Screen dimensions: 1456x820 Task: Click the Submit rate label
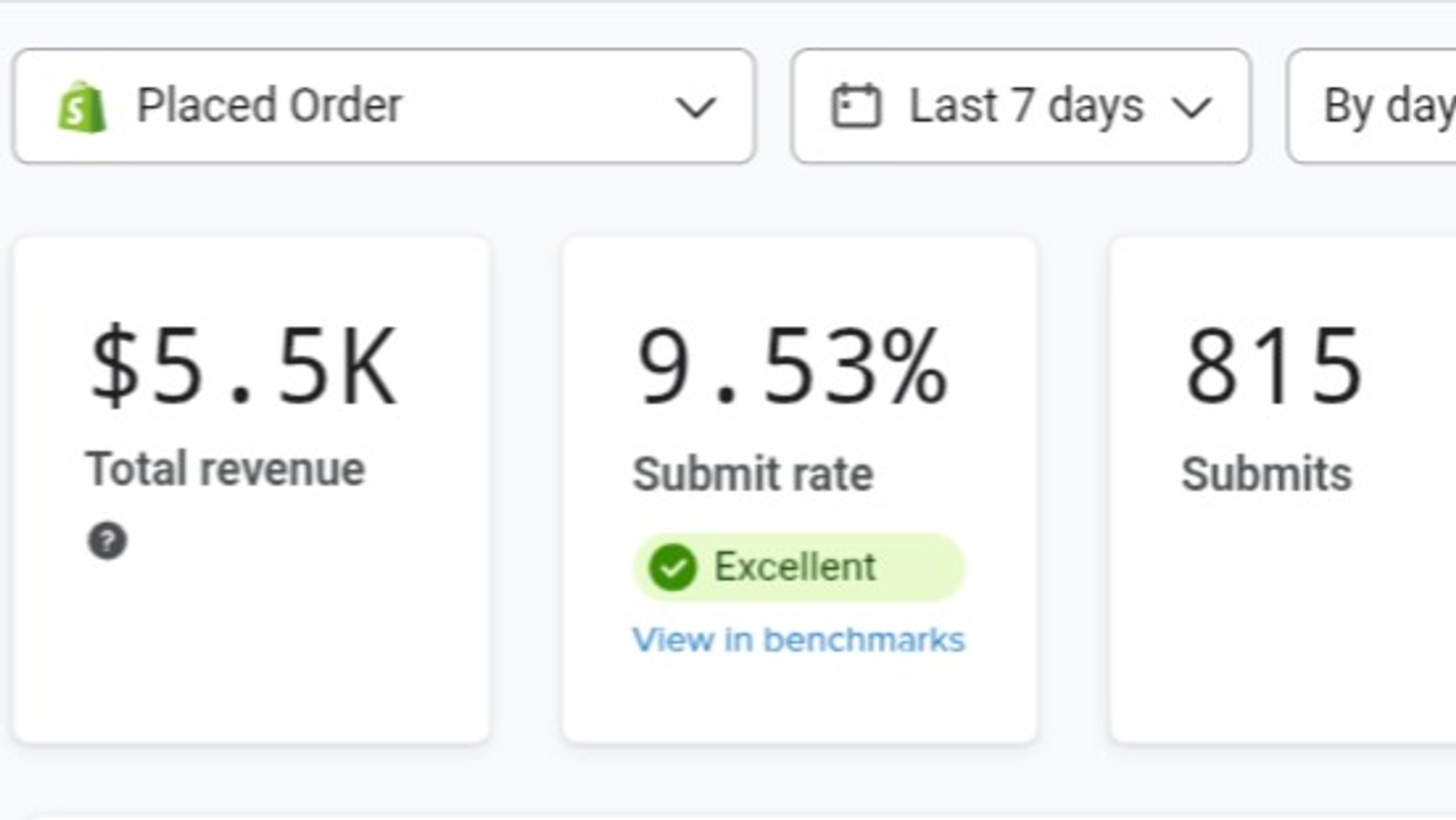pos(753,474)
